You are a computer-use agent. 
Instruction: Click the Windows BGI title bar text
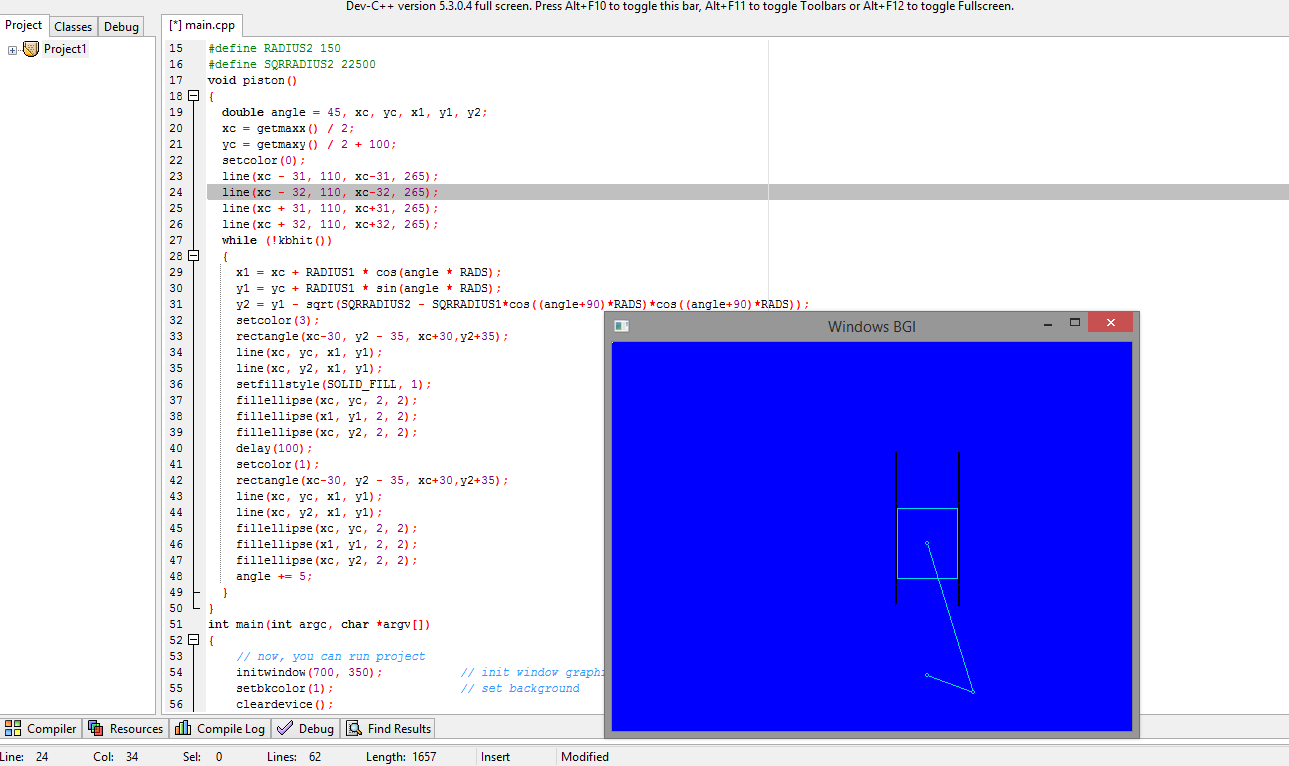click(x=872, y=327)
